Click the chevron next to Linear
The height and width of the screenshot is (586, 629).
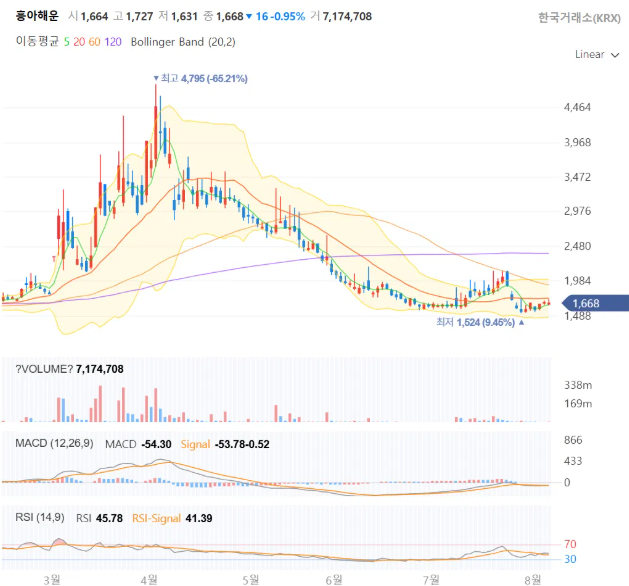pos(615,55)
